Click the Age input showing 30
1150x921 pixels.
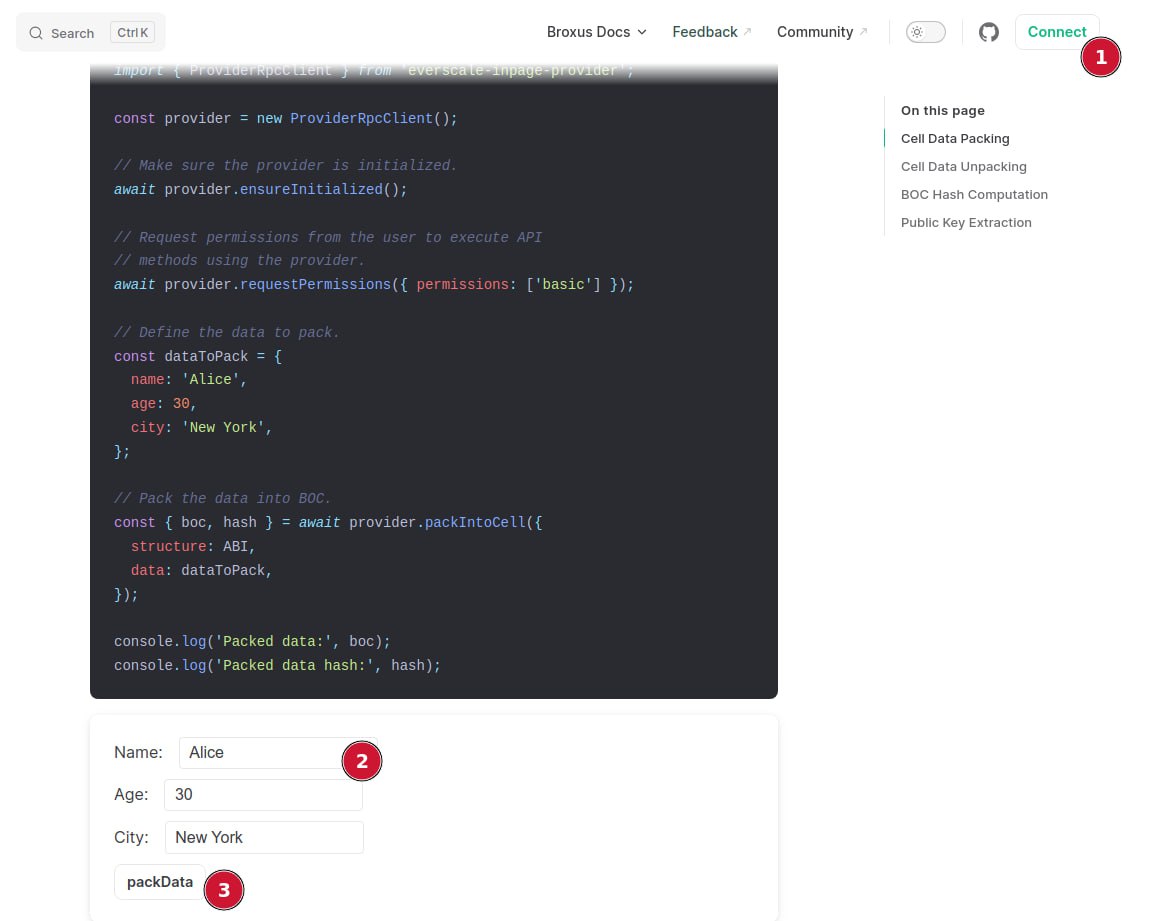[263, 795]
